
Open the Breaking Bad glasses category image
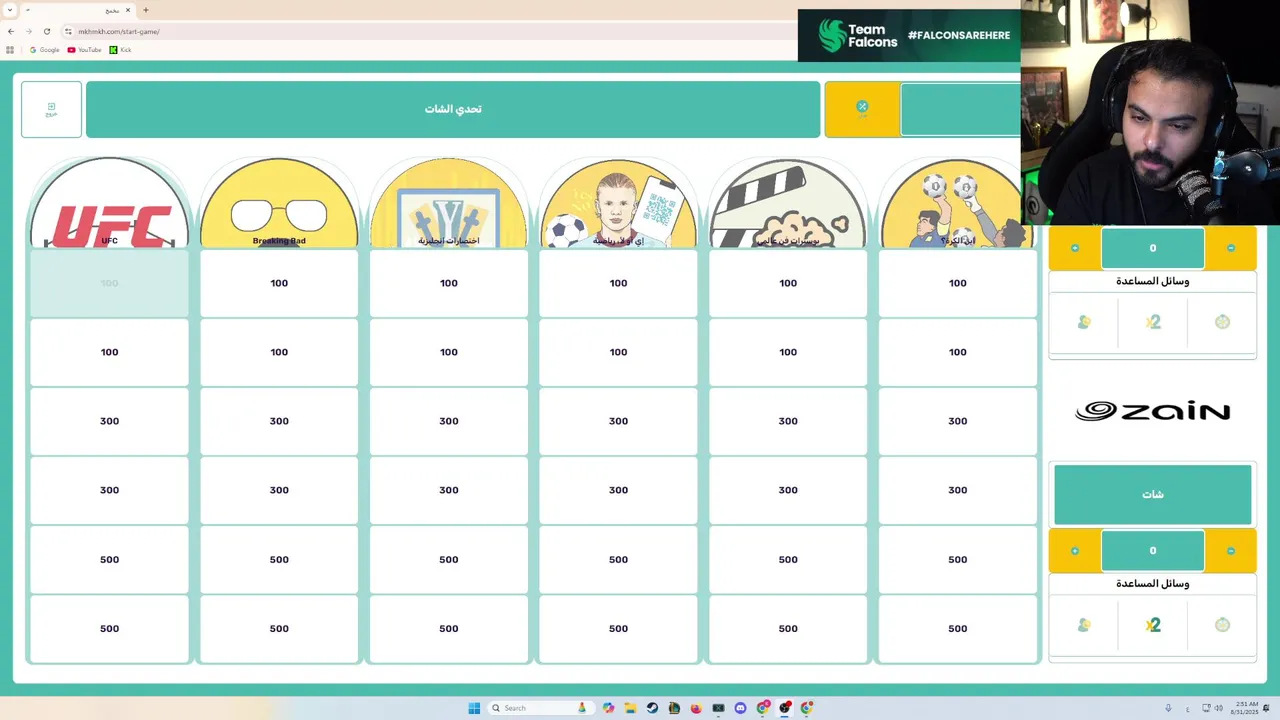279,203
